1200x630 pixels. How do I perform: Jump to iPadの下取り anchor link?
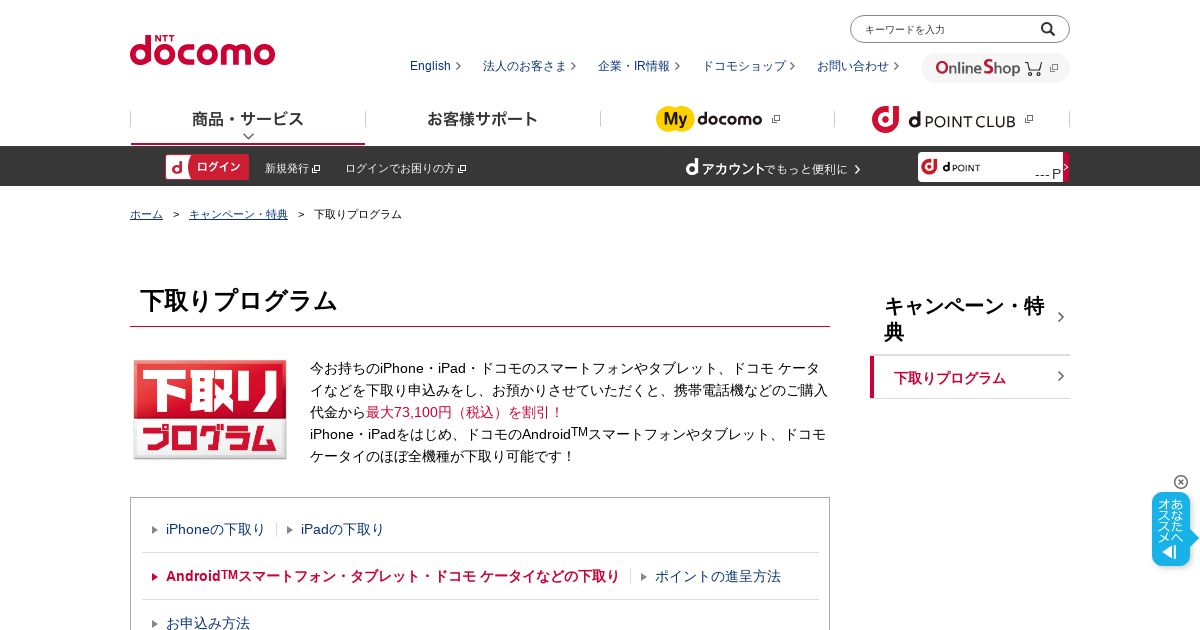pos(342,529)
